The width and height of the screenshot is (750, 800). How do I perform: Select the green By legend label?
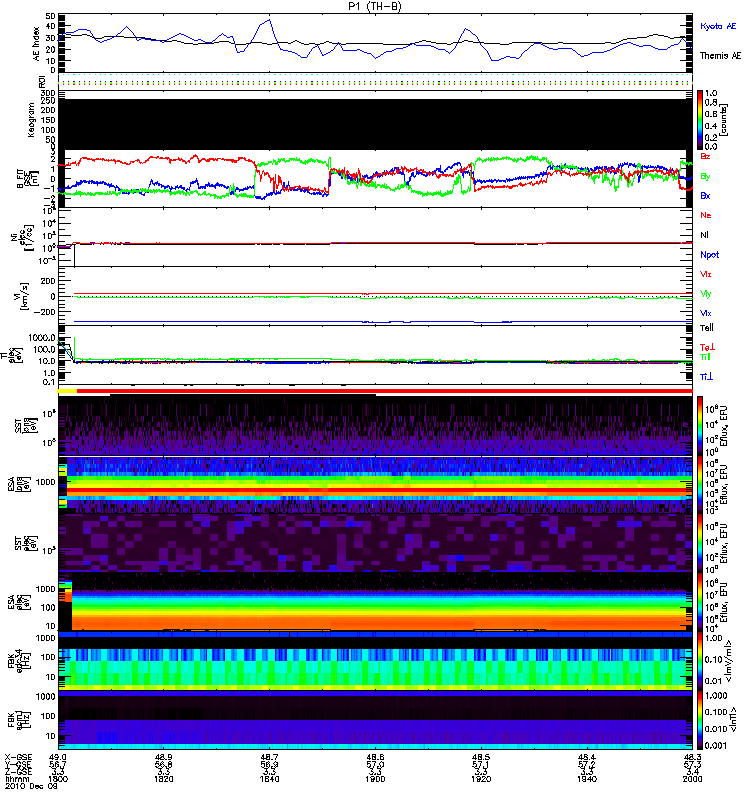[705, 177]
